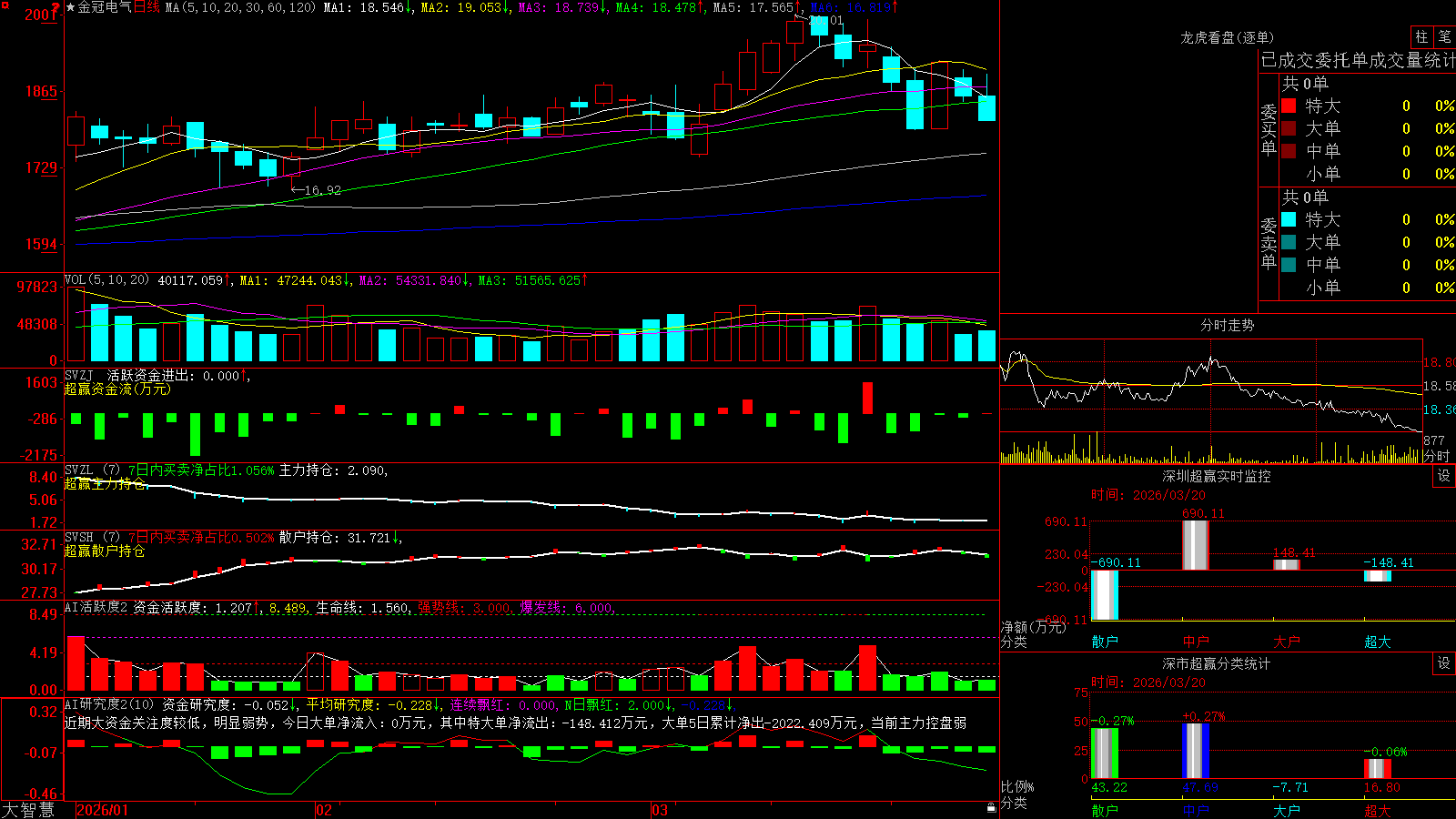The height and width of the screenshot is (819, 1456).
Task: Click the star icon before 金冠电气
Action: click(x=71, y=7)
